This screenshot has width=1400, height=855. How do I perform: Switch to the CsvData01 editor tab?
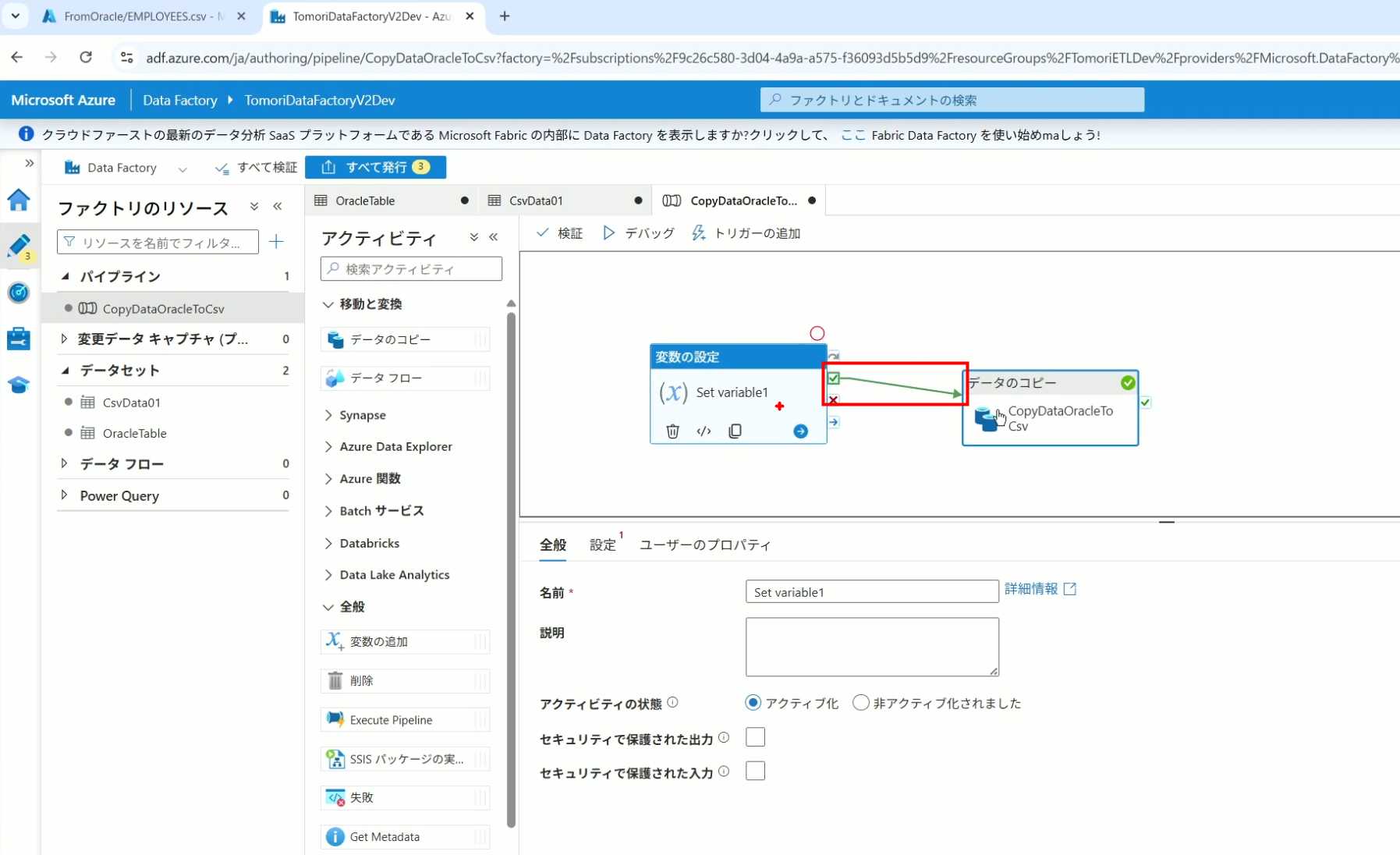(x=535, y=200)
